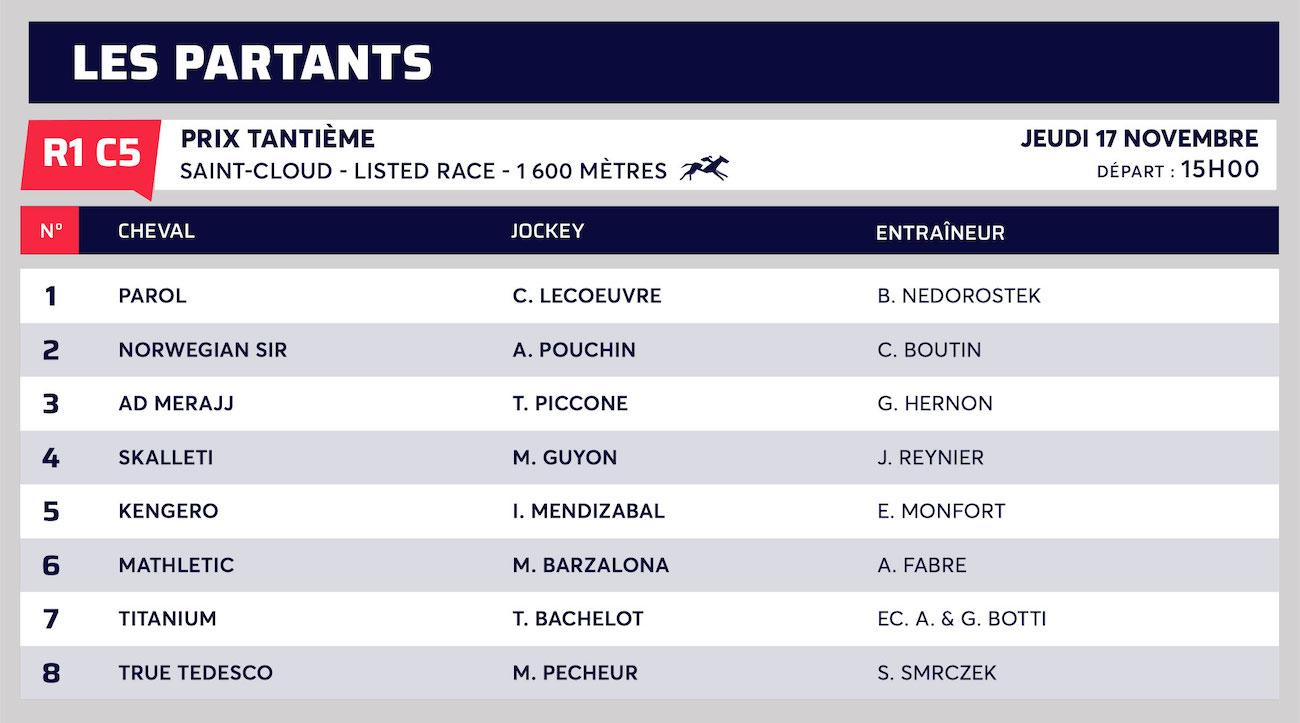Select the JEUDI 17 NOVEMBRE date
Viewport: 1300px width, 723px height.
pyautogui.click(x=1139, y=139)
